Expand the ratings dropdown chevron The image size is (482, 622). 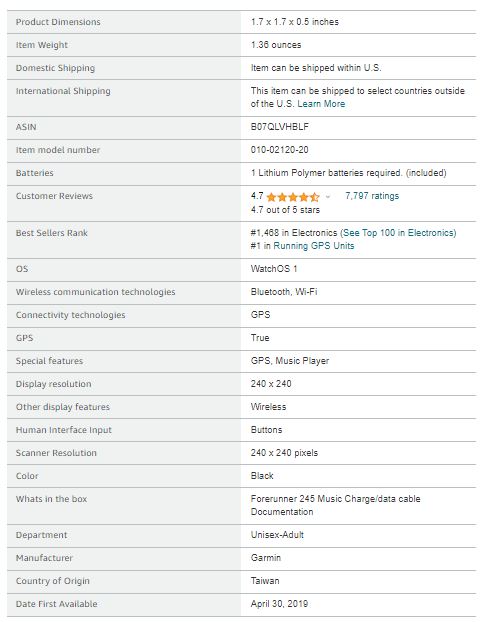pos(328,197)
